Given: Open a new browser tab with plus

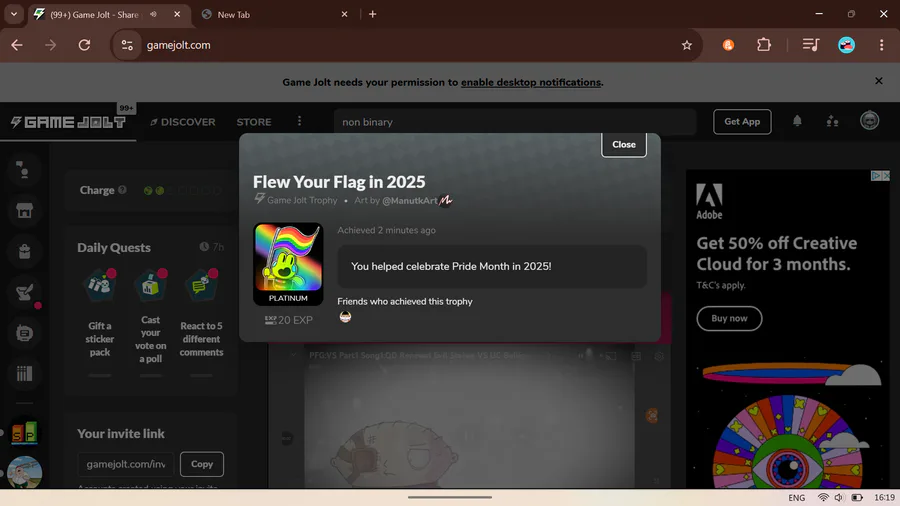Looking at the screenshot, I should click(x=373, y=14).
